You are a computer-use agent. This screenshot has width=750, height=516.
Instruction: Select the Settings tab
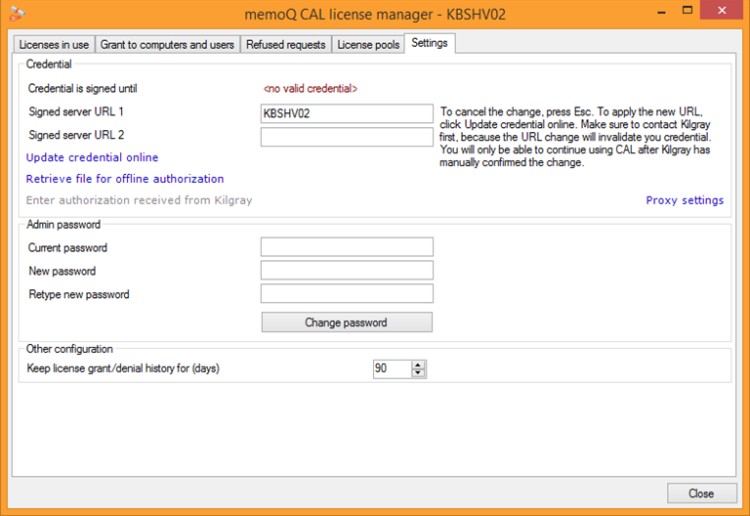pyautogui.click(x=429, y=43)
